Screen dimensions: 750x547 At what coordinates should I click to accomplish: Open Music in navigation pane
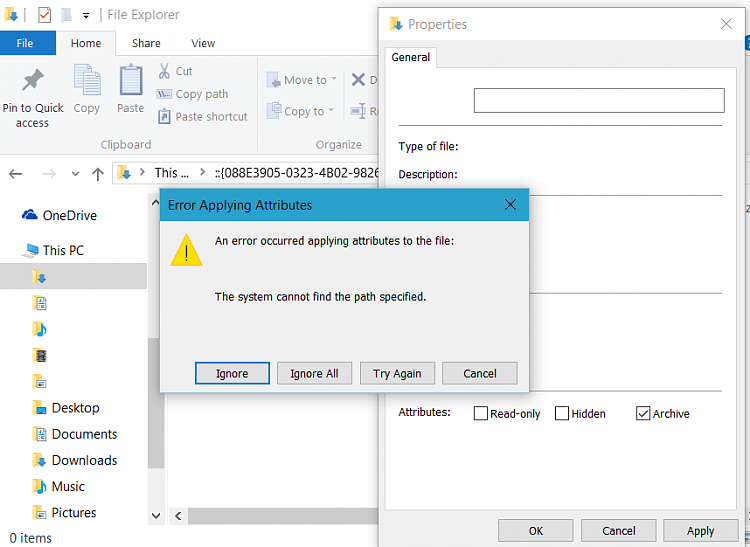coord(59,487)
